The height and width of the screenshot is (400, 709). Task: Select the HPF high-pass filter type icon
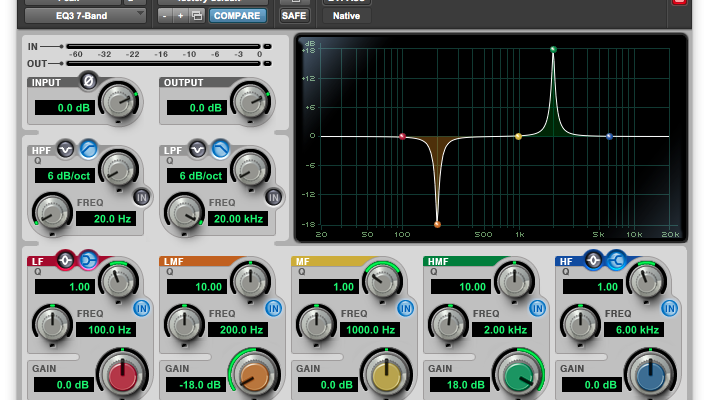pos(87,148)
